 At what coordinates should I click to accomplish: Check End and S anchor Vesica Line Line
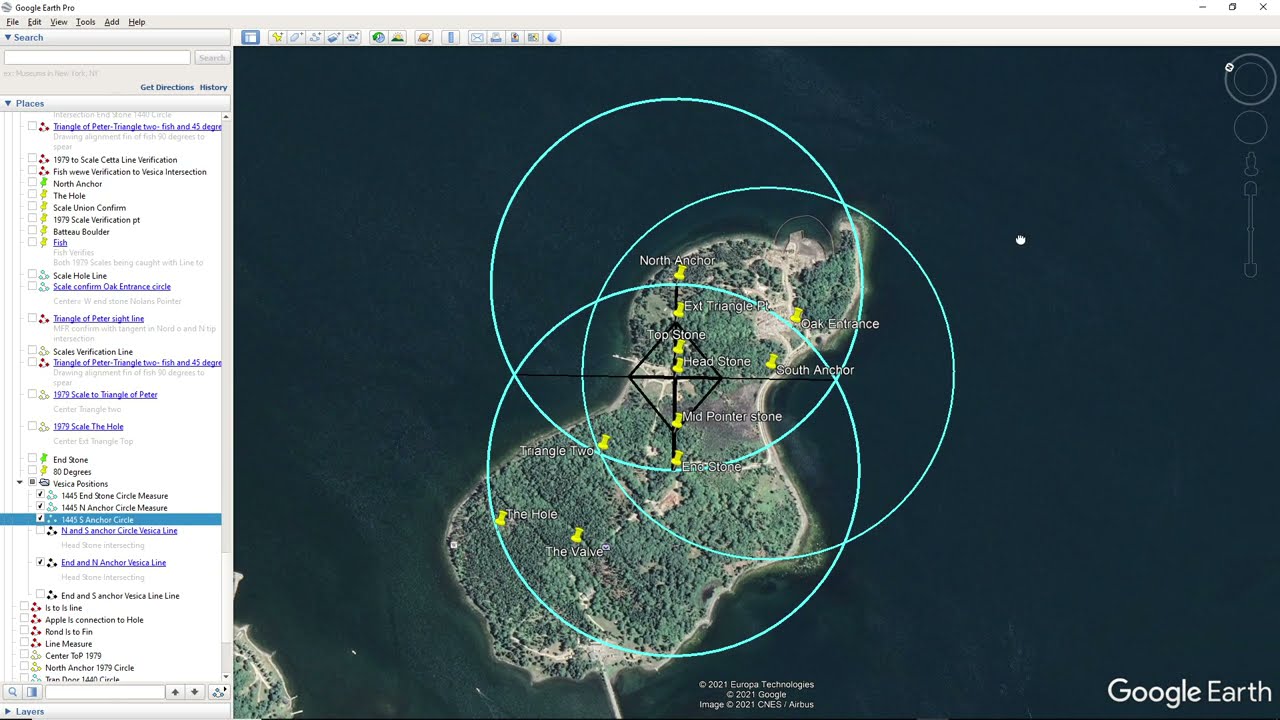[40, 595]
